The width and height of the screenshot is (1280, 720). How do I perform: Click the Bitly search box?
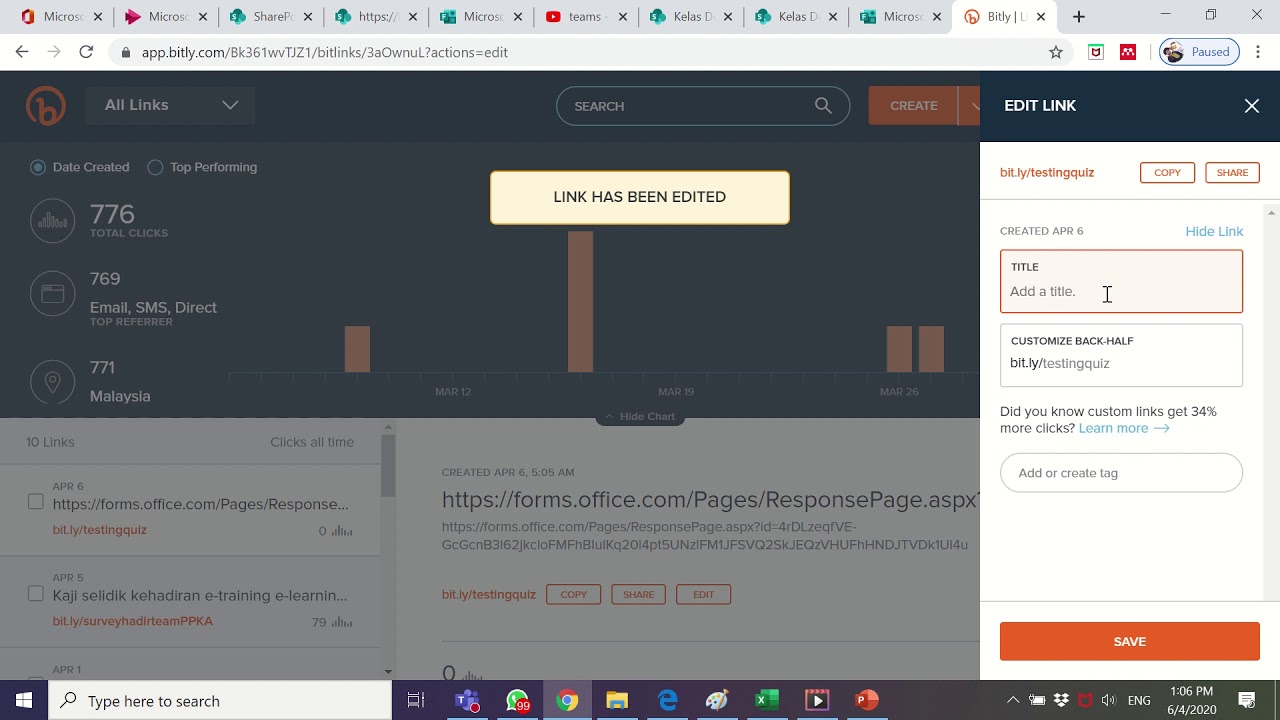point(703,105)
